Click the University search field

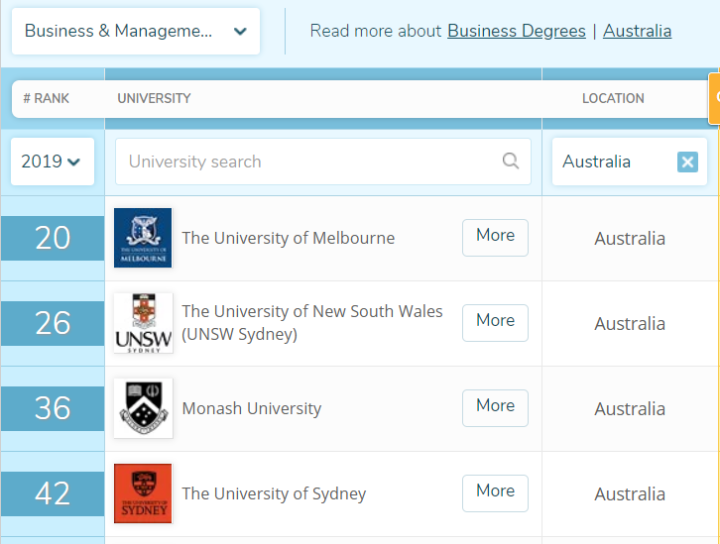click(x=323, y=162)
